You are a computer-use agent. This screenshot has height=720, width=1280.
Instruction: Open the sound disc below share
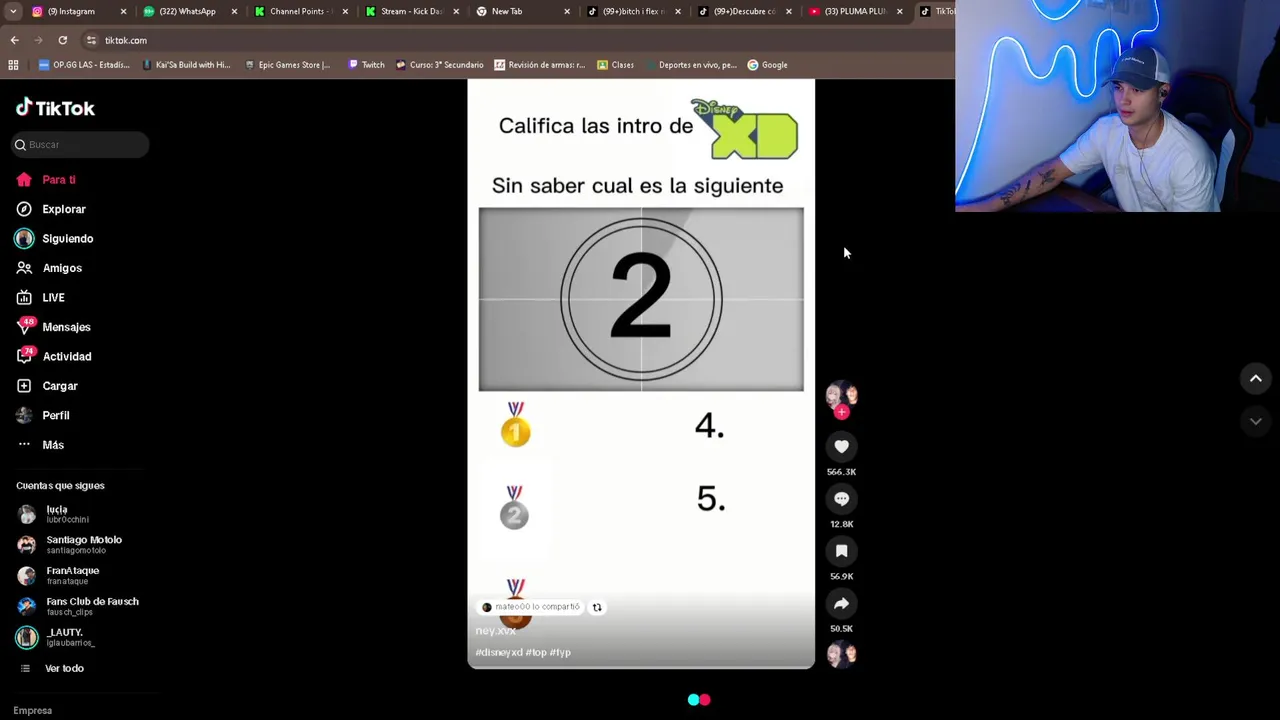point(841,654)
